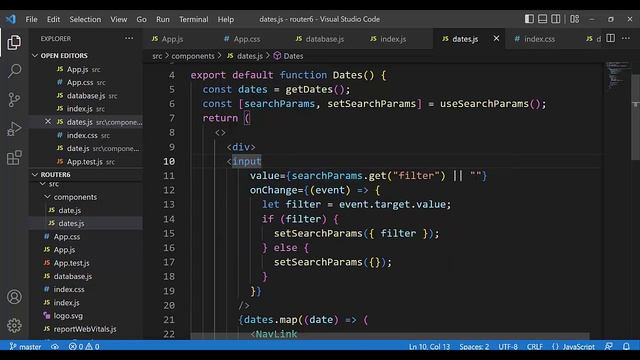Open Explorer Views and More Actions ellipsis
This screenshot has width=640, height=360.
pyautogui.click(x=129, y=38)
